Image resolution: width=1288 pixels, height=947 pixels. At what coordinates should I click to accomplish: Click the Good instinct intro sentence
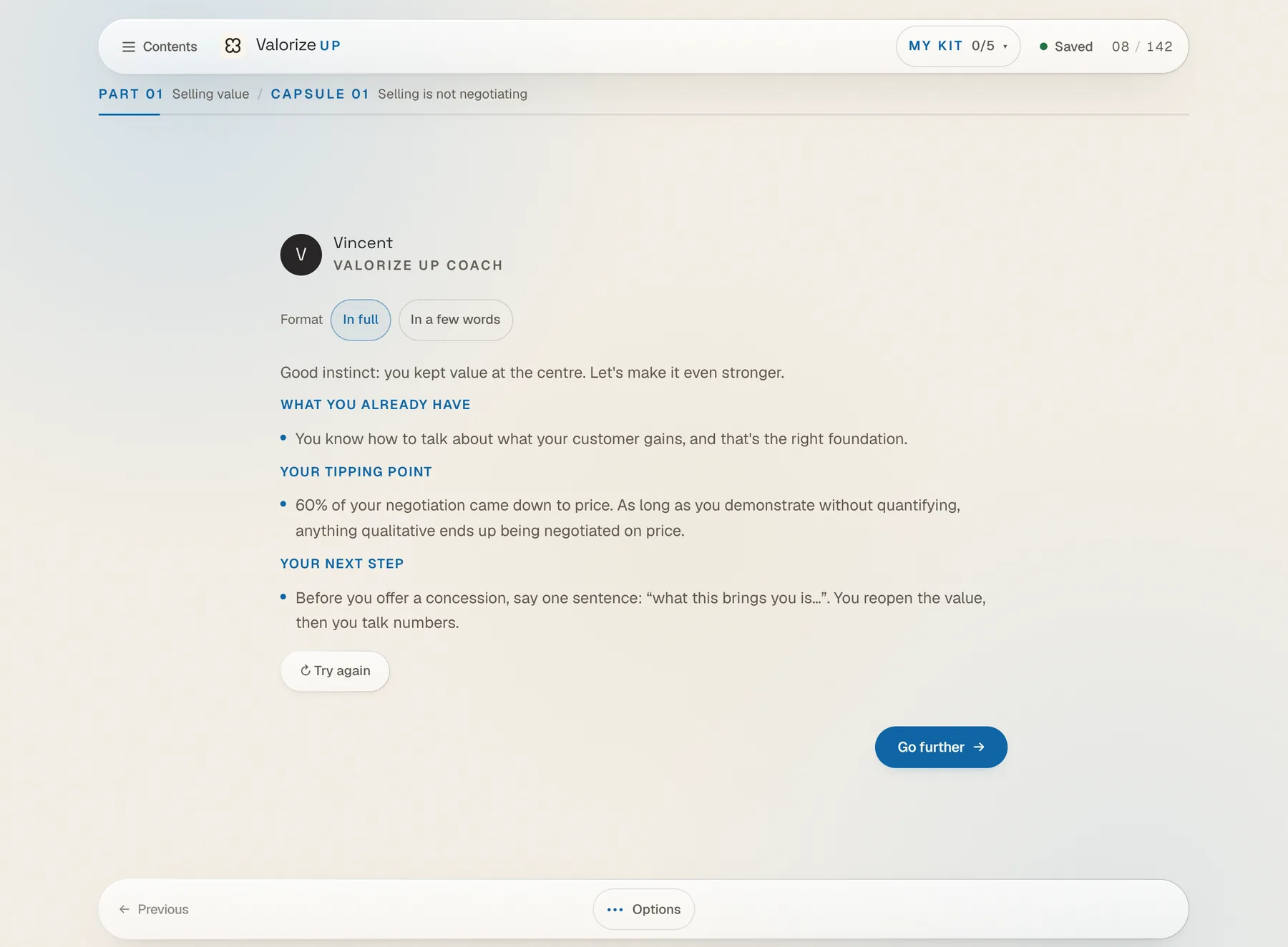click(x=532, y=373)
